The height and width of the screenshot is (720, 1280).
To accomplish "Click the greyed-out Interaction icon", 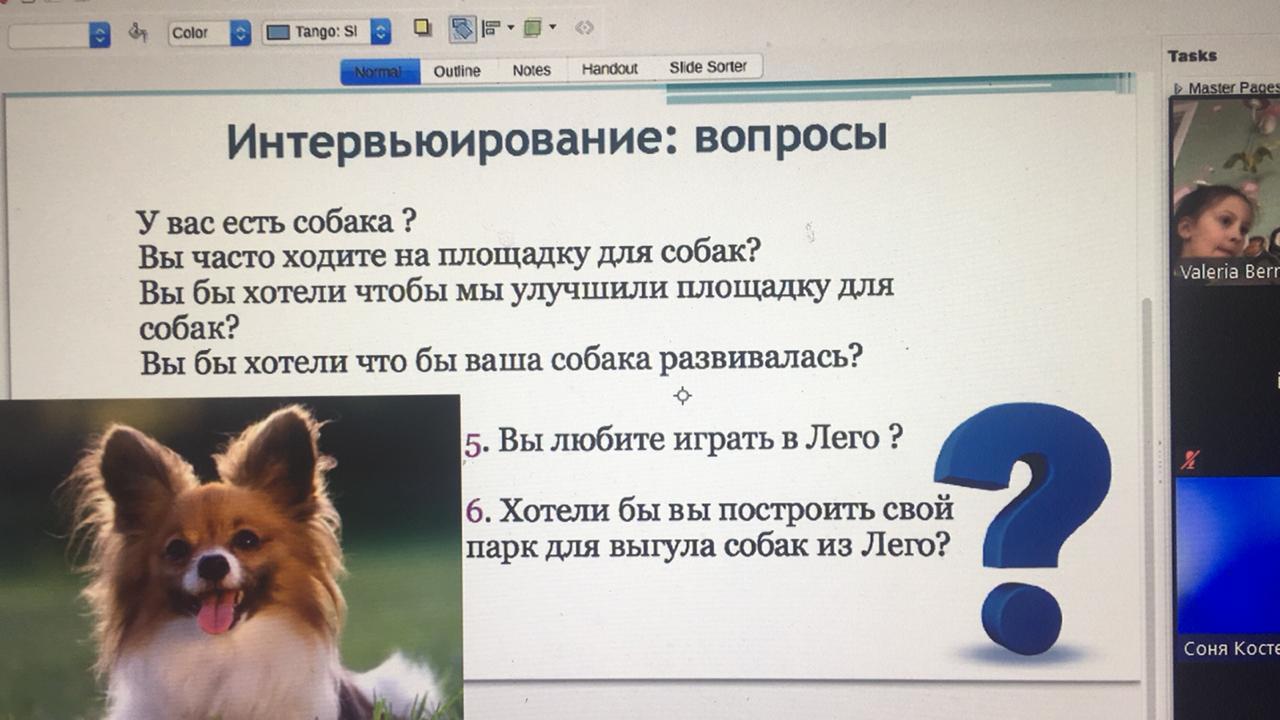I will pos(584,28).
